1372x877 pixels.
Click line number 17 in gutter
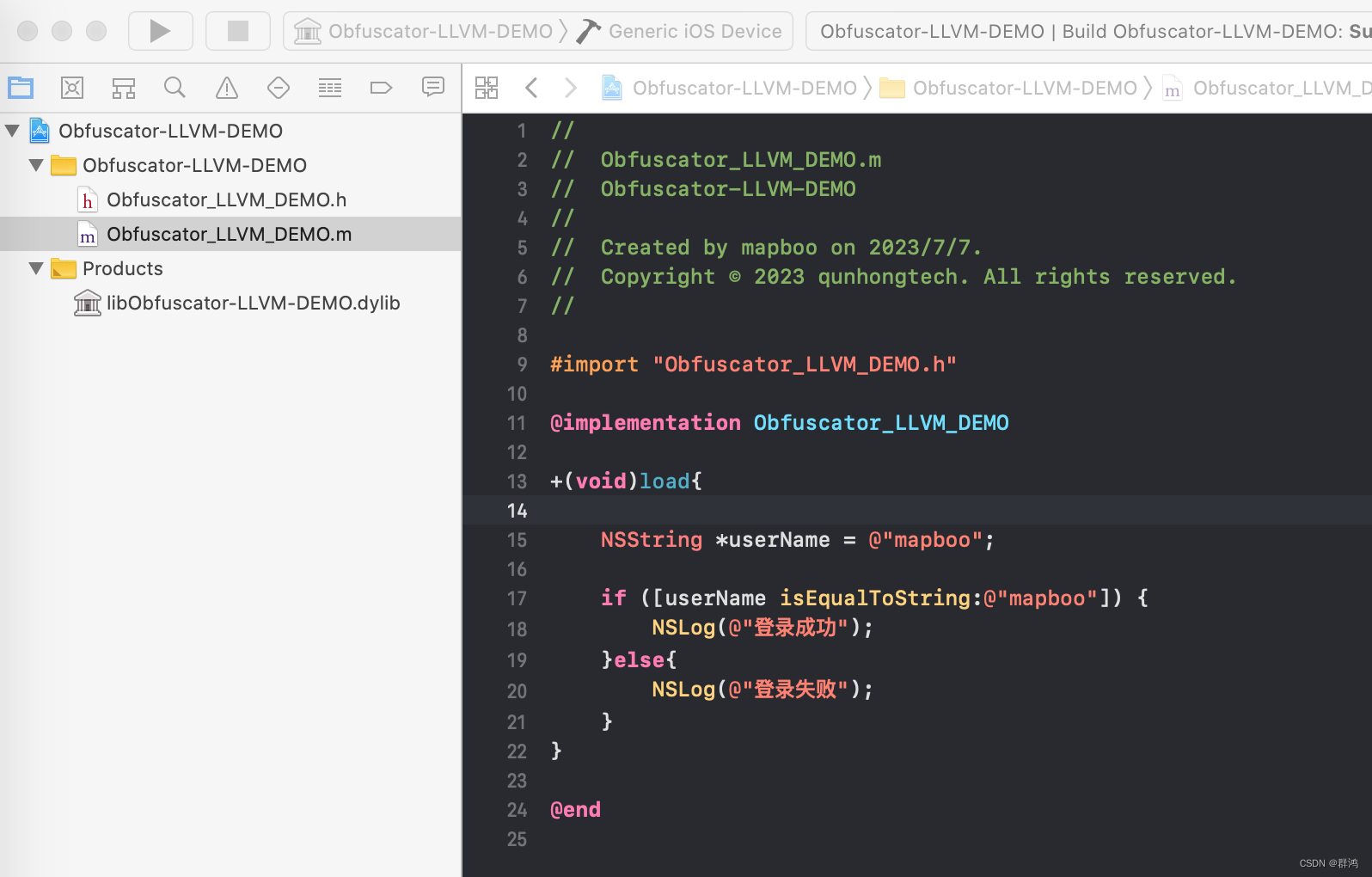(517, 598)
